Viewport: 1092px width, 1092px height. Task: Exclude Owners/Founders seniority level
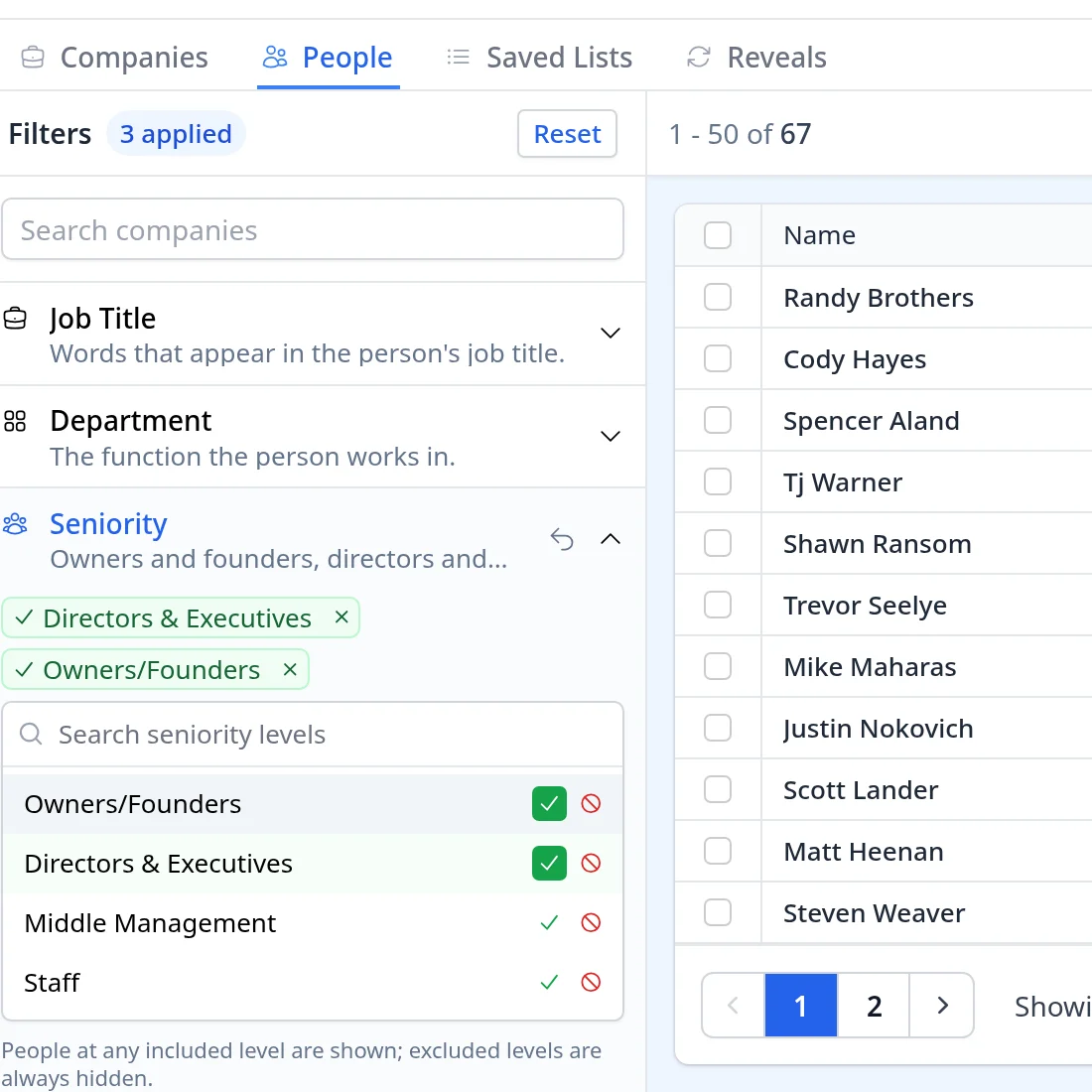tap(591, 804)
